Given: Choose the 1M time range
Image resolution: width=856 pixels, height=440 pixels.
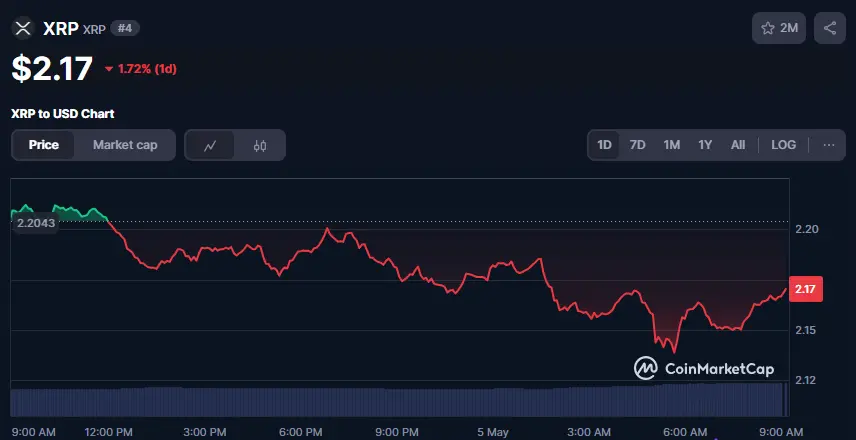Looking at the screenshot, I should tap(671, 145).
